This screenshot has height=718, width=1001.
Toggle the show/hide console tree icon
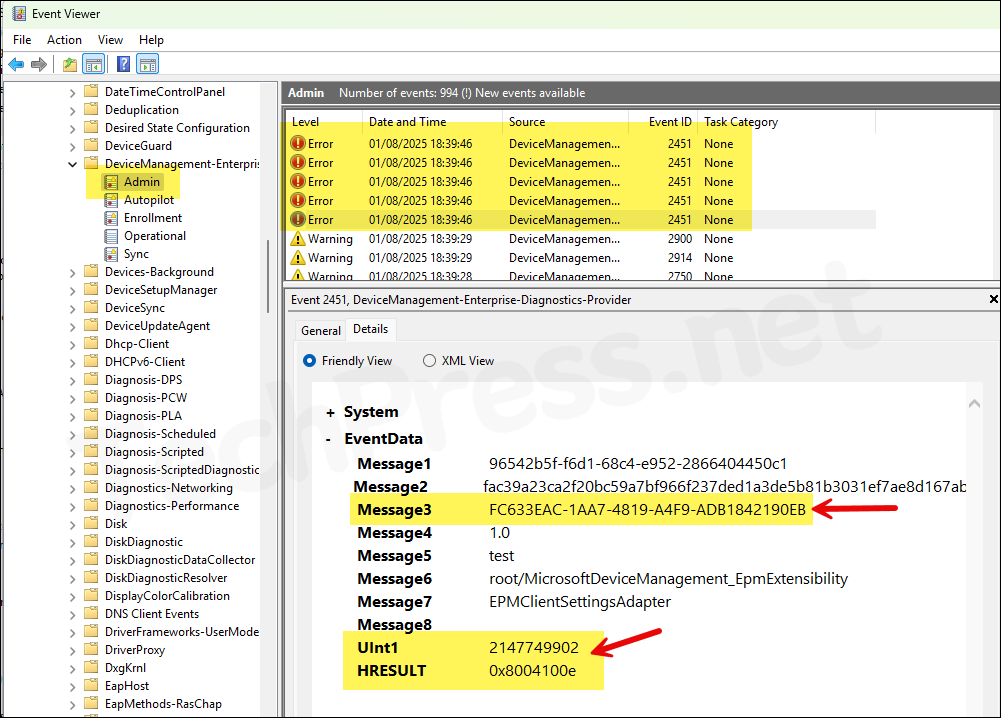click(94, 64)
